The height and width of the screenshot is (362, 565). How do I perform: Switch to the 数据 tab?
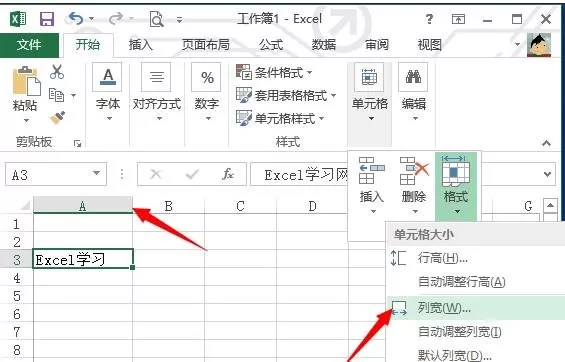(x=324, y=45)
